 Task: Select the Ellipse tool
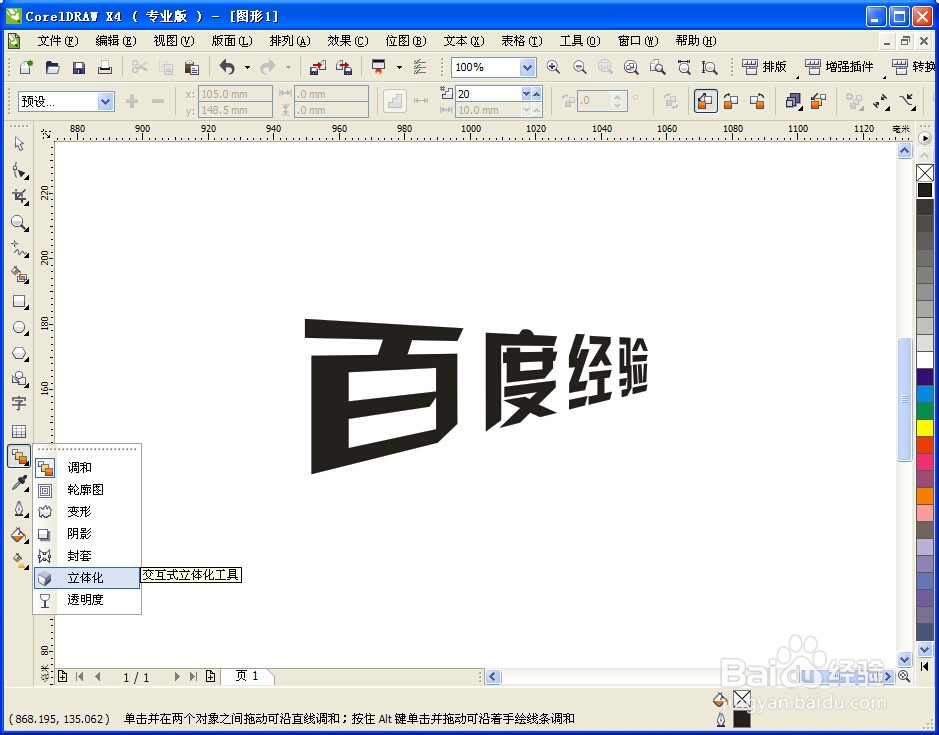[19, 328]
